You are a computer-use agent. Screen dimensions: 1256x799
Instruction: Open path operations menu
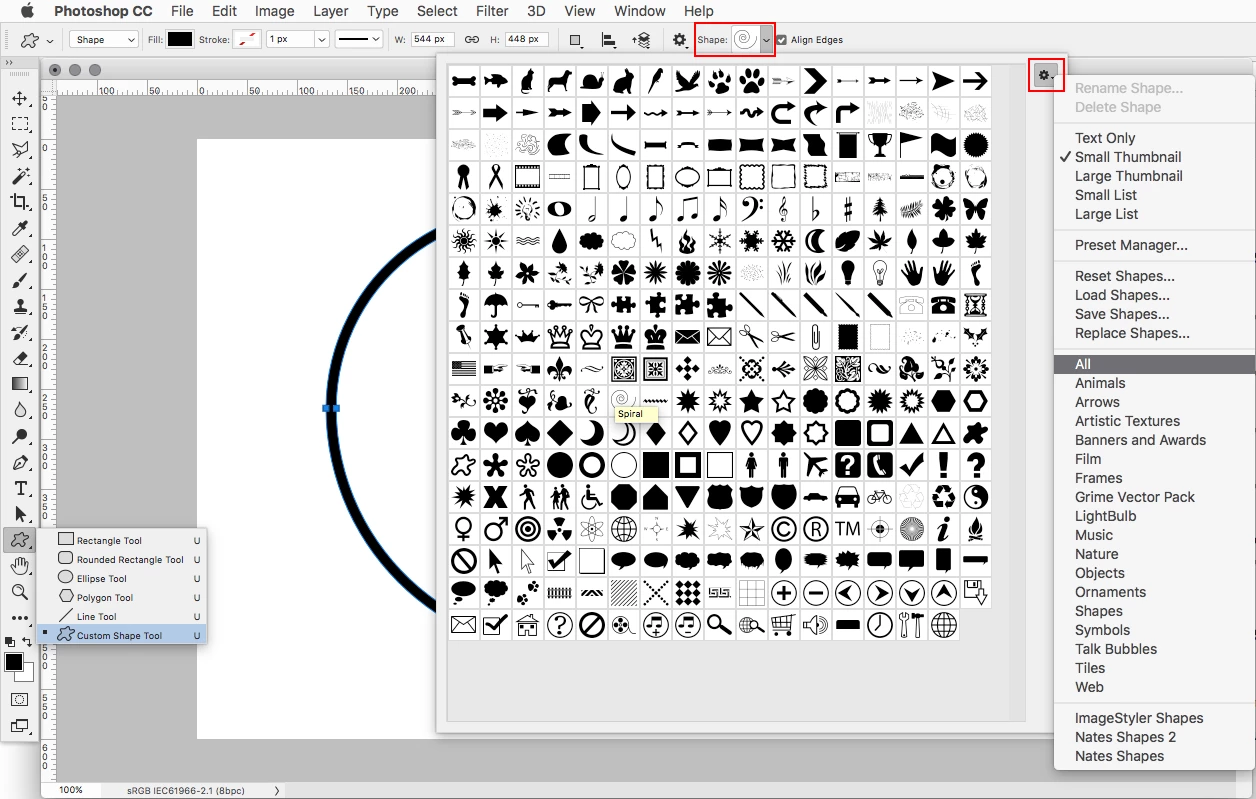[x=576, y=40]
